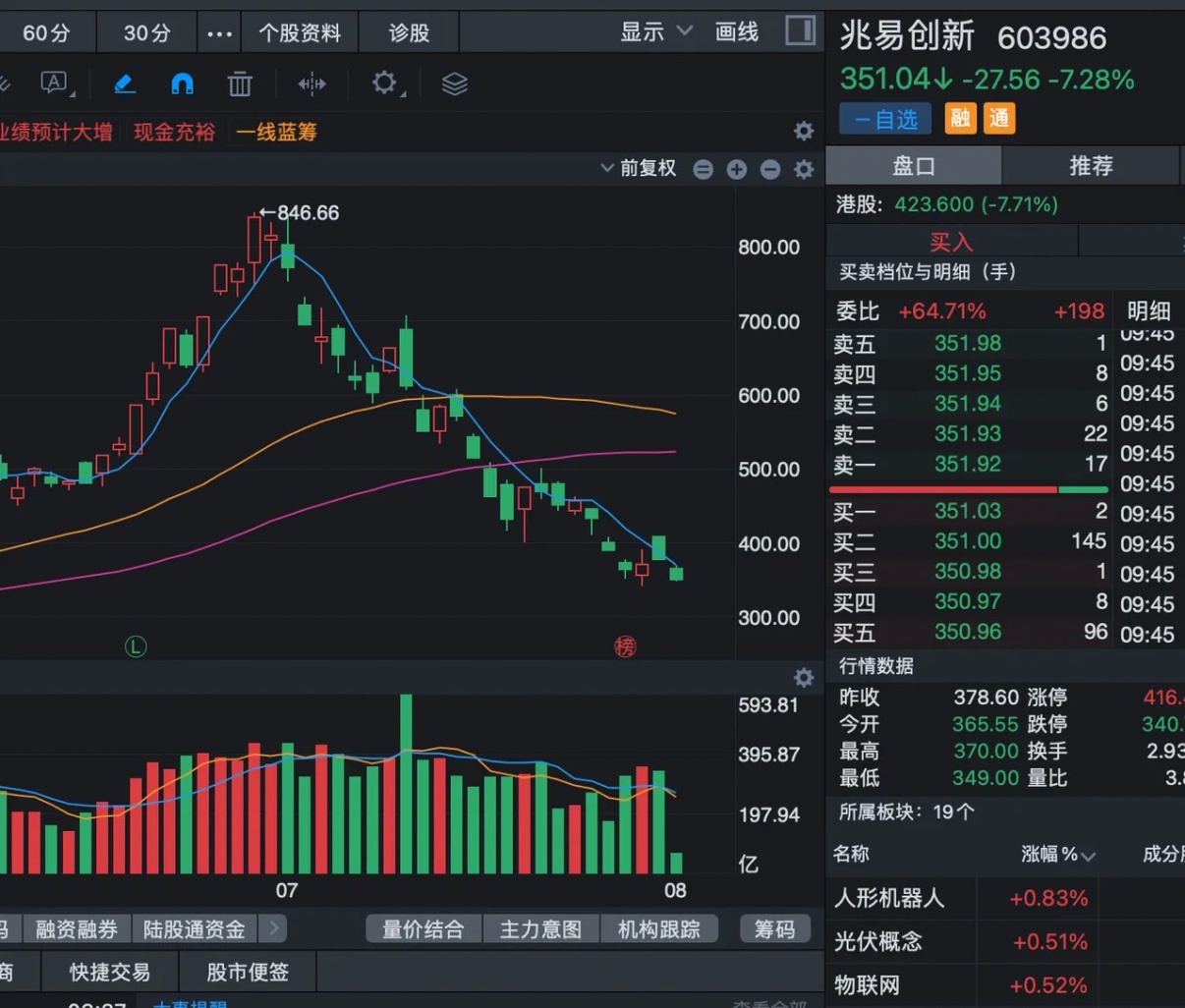The width and height of the screenshot is (1185, 1008).
Task: Select the 盘口 tab
Action: point(913,166)
